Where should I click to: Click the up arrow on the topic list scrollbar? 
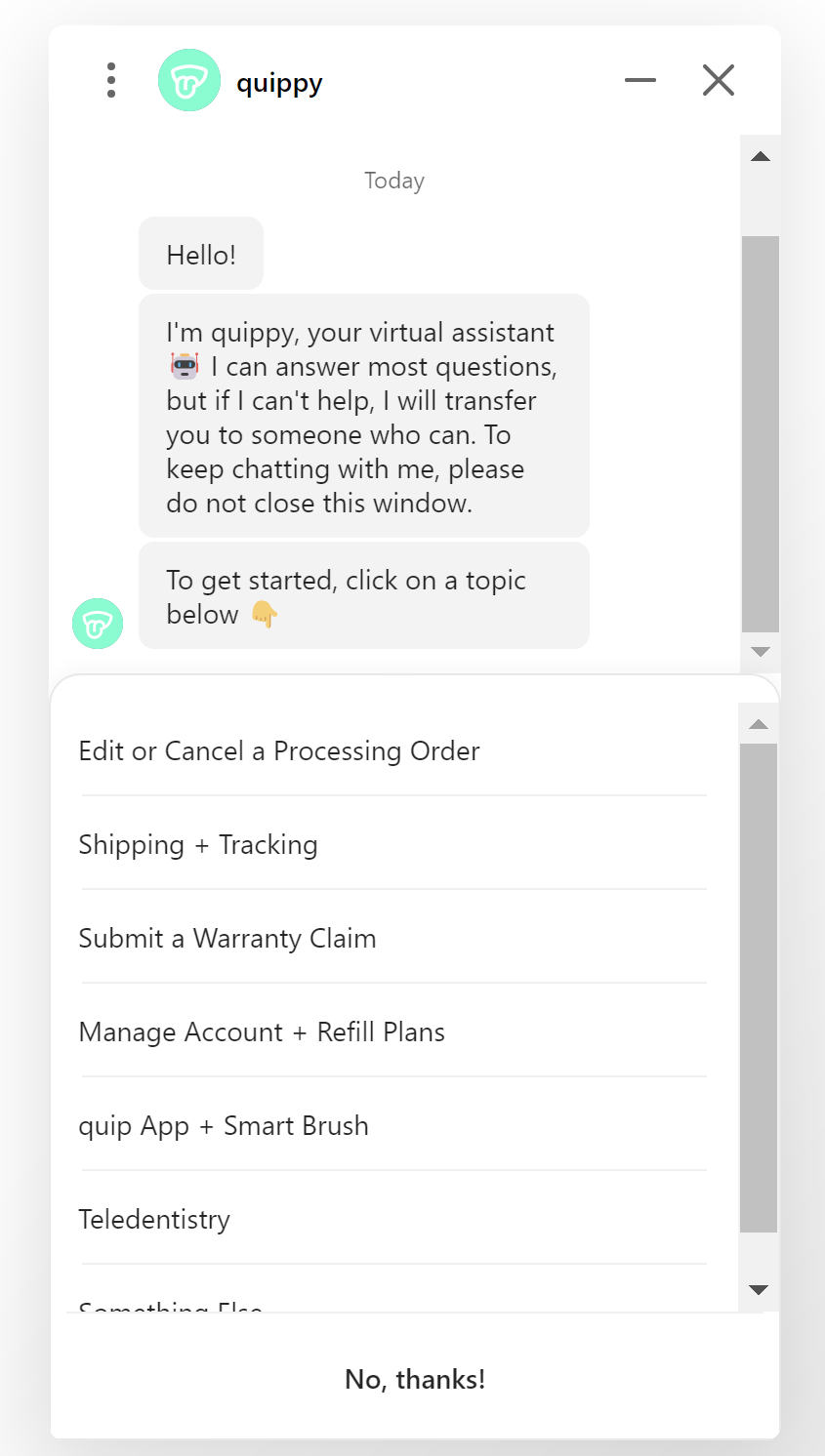759,723
